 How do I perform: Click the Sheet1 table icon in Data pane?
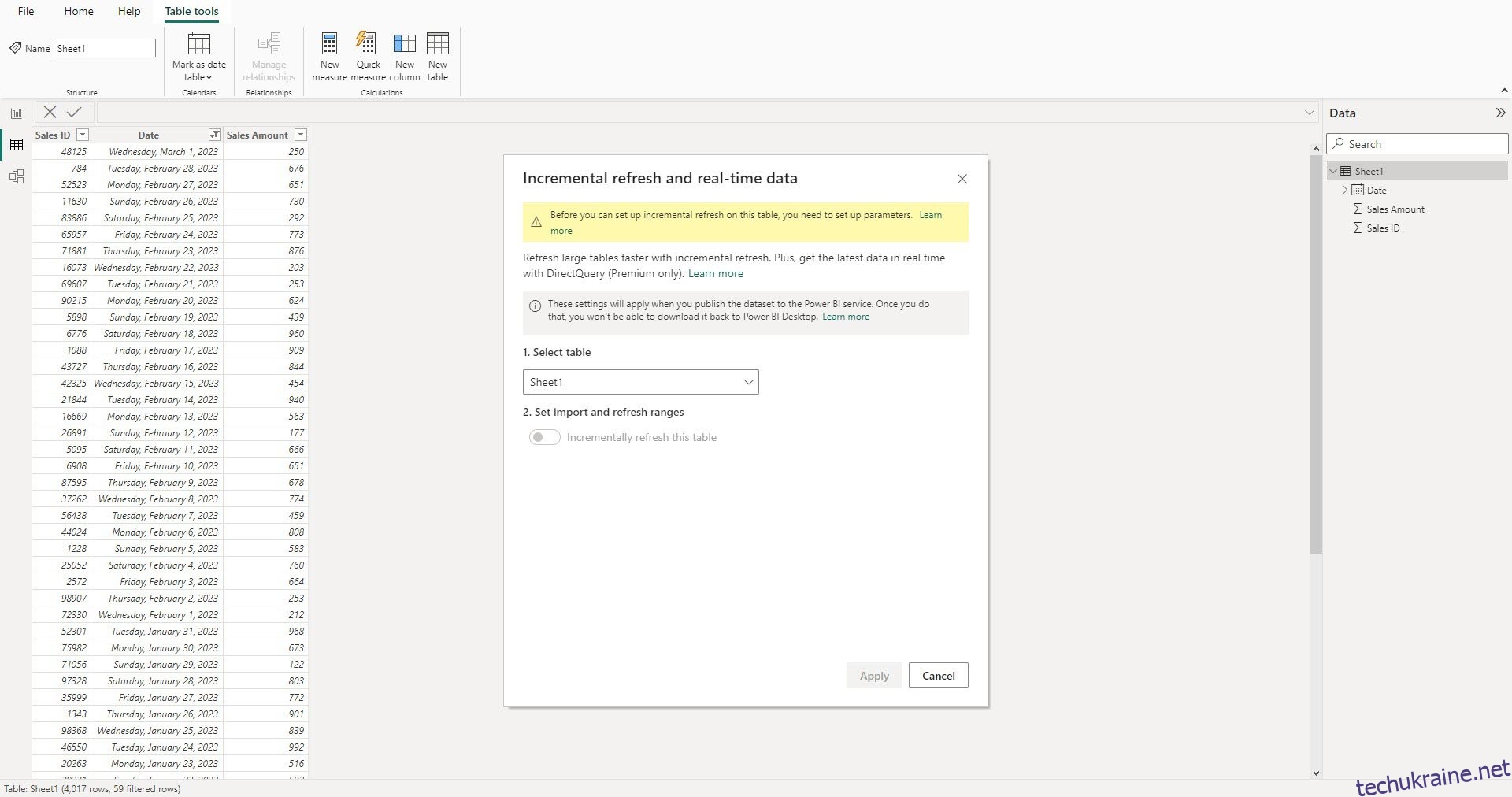coord(1346,171)
